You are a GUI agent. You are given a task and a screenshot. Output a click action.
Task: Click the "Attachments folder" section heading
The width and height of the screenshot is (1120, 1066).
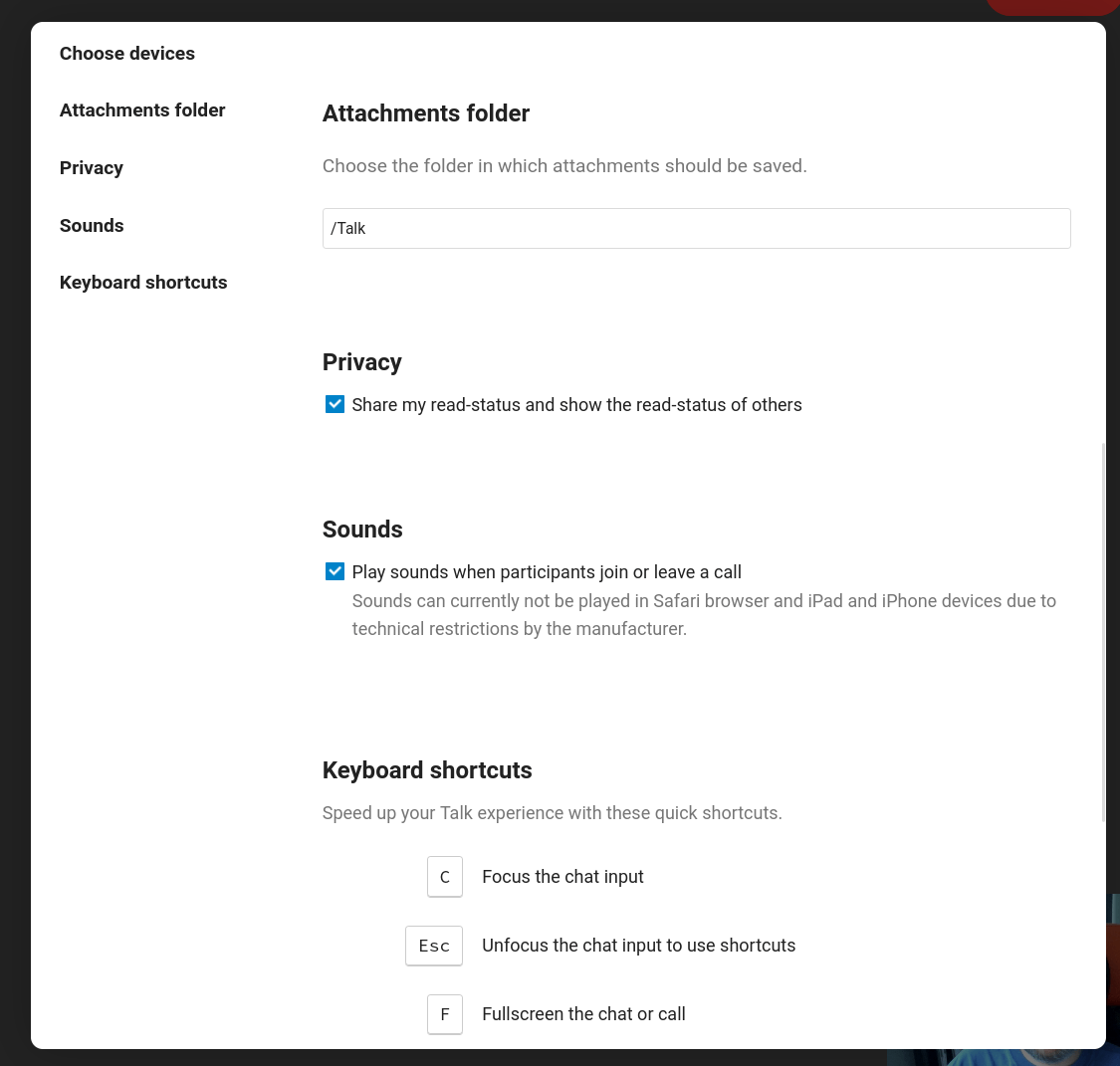click(425, 113)
